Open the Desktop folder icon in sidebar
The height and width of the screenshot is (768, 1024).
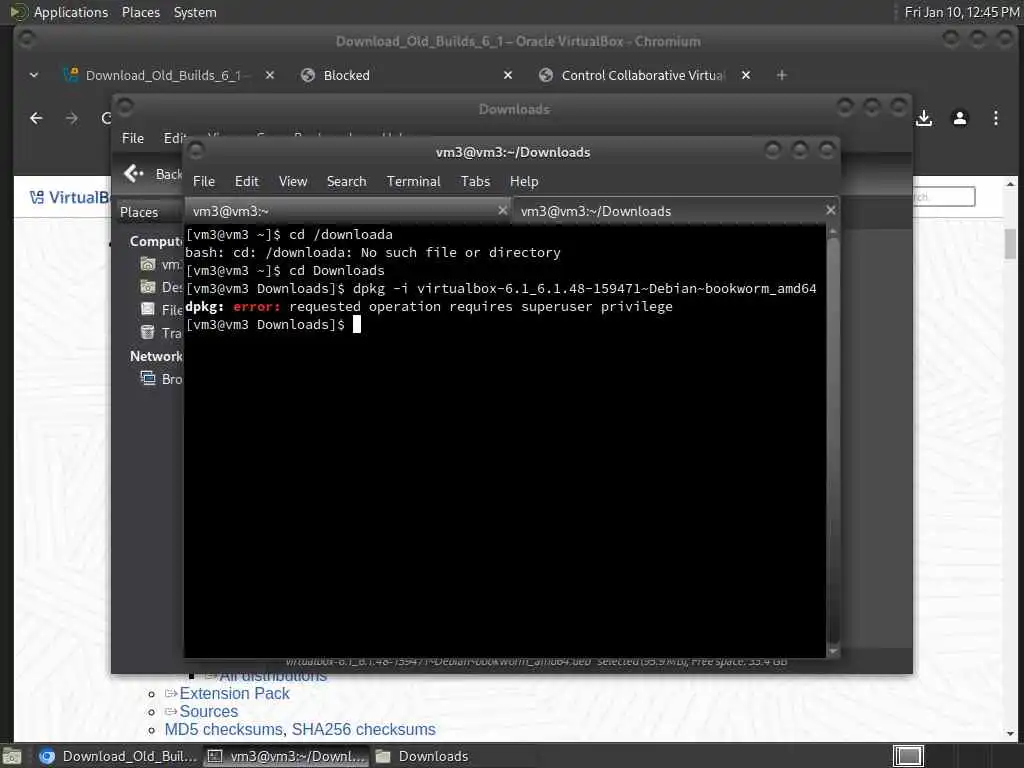[x=148, y=287]
